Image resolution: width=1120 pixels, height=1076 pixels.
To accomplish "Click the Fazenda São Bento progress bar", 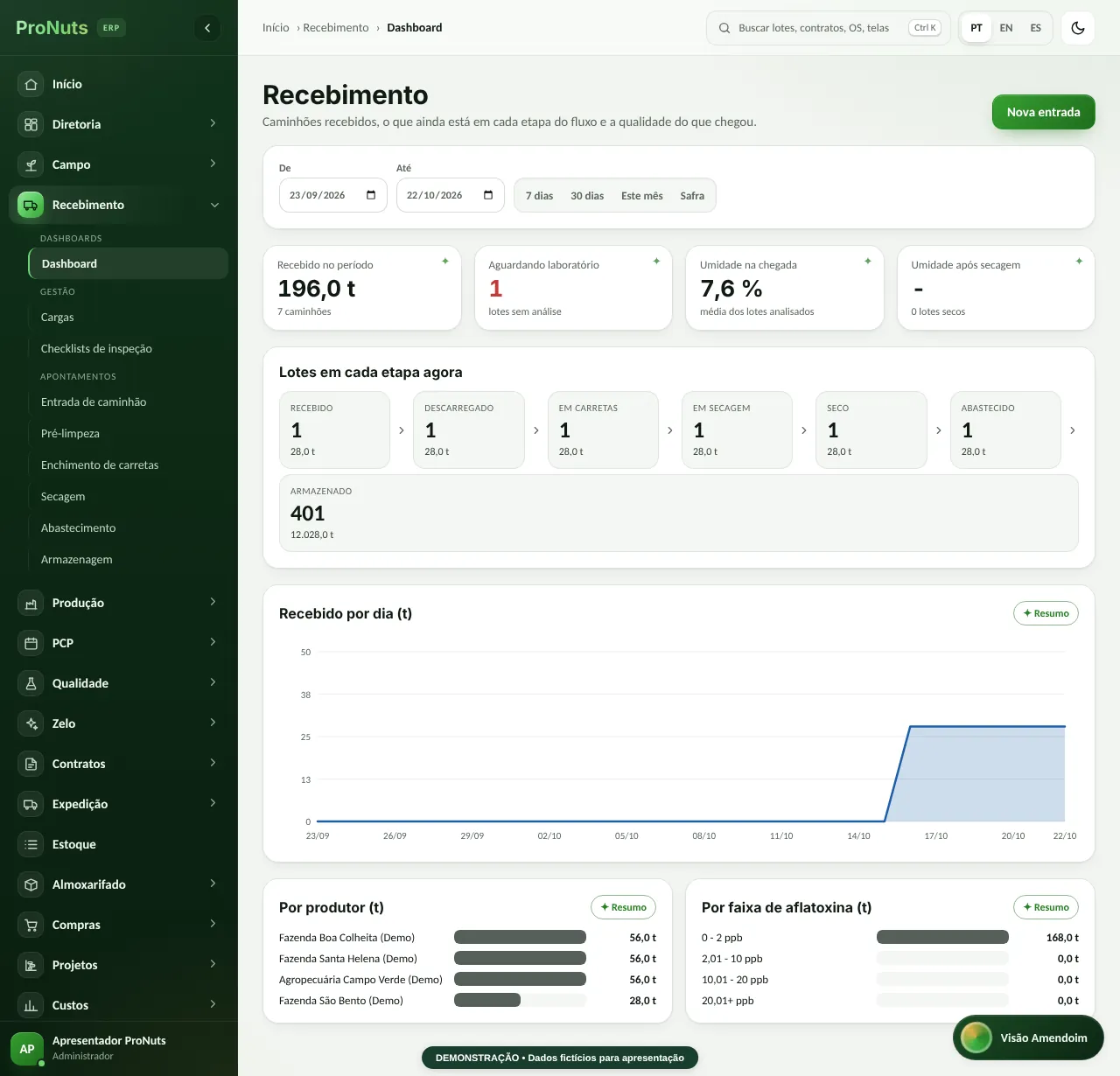I will (x=520, y=1000).
